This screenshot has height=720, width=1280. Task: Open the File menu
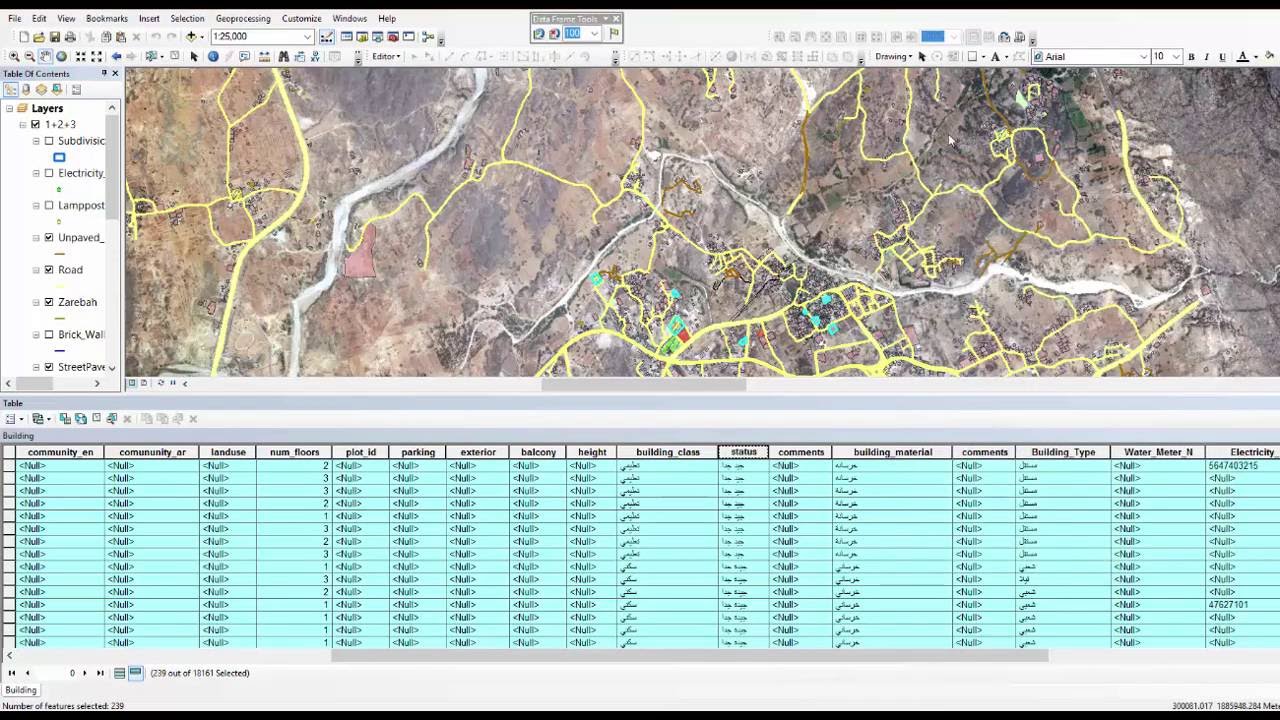[15, 18]
